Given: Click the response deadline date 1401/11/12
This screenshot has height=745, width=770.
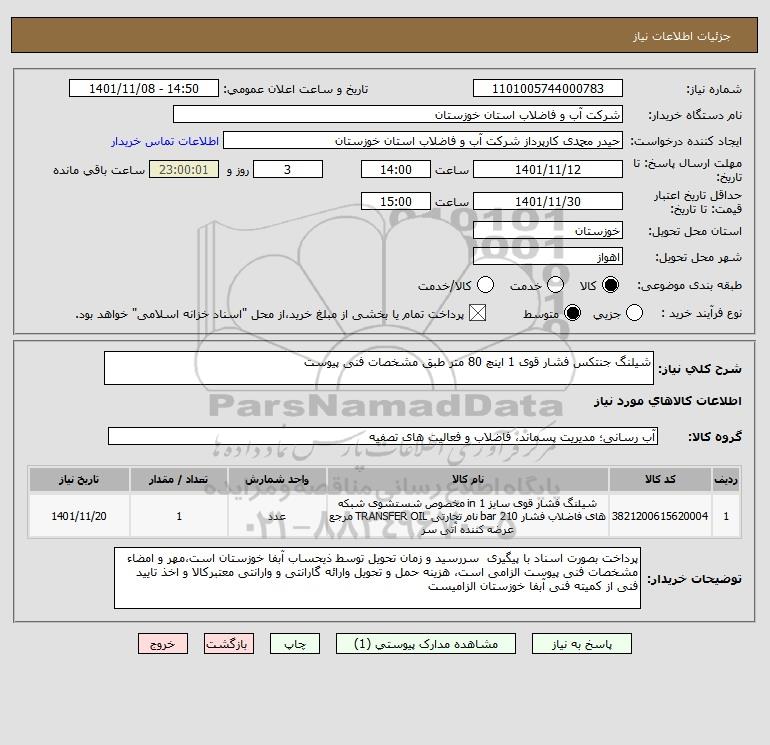Looking at the screenshot, I should pyautogui.click(x=548, y=169).
